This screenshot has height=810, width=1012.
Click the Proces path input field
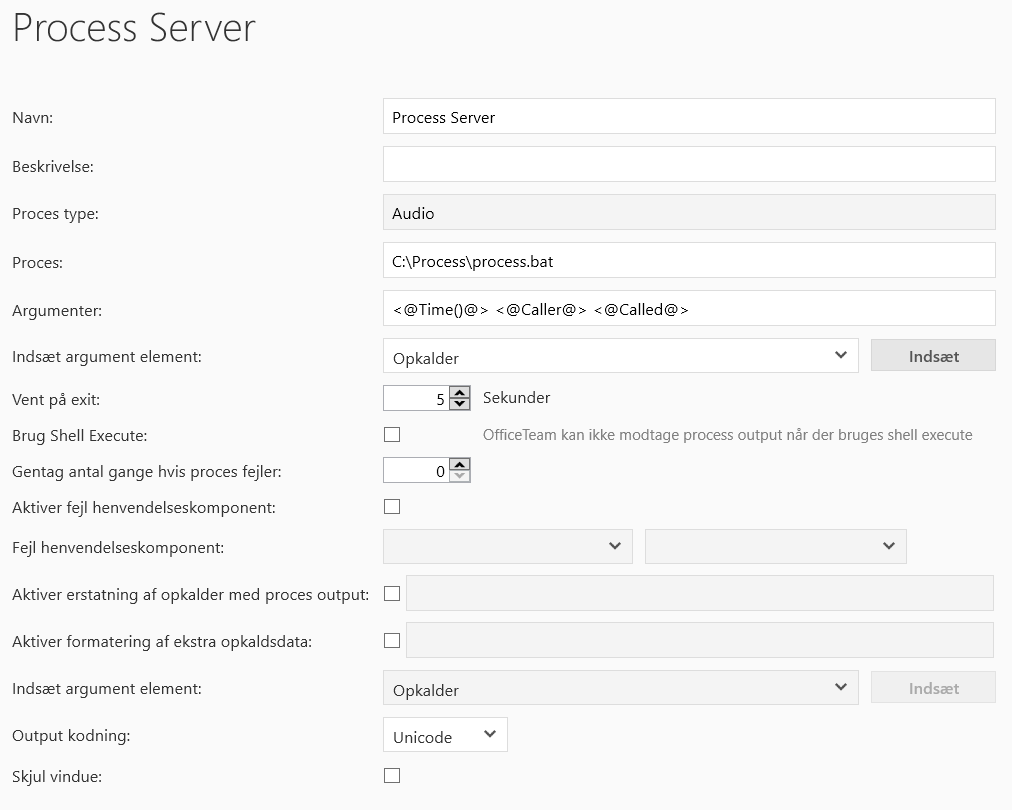[x=689, y=261]
